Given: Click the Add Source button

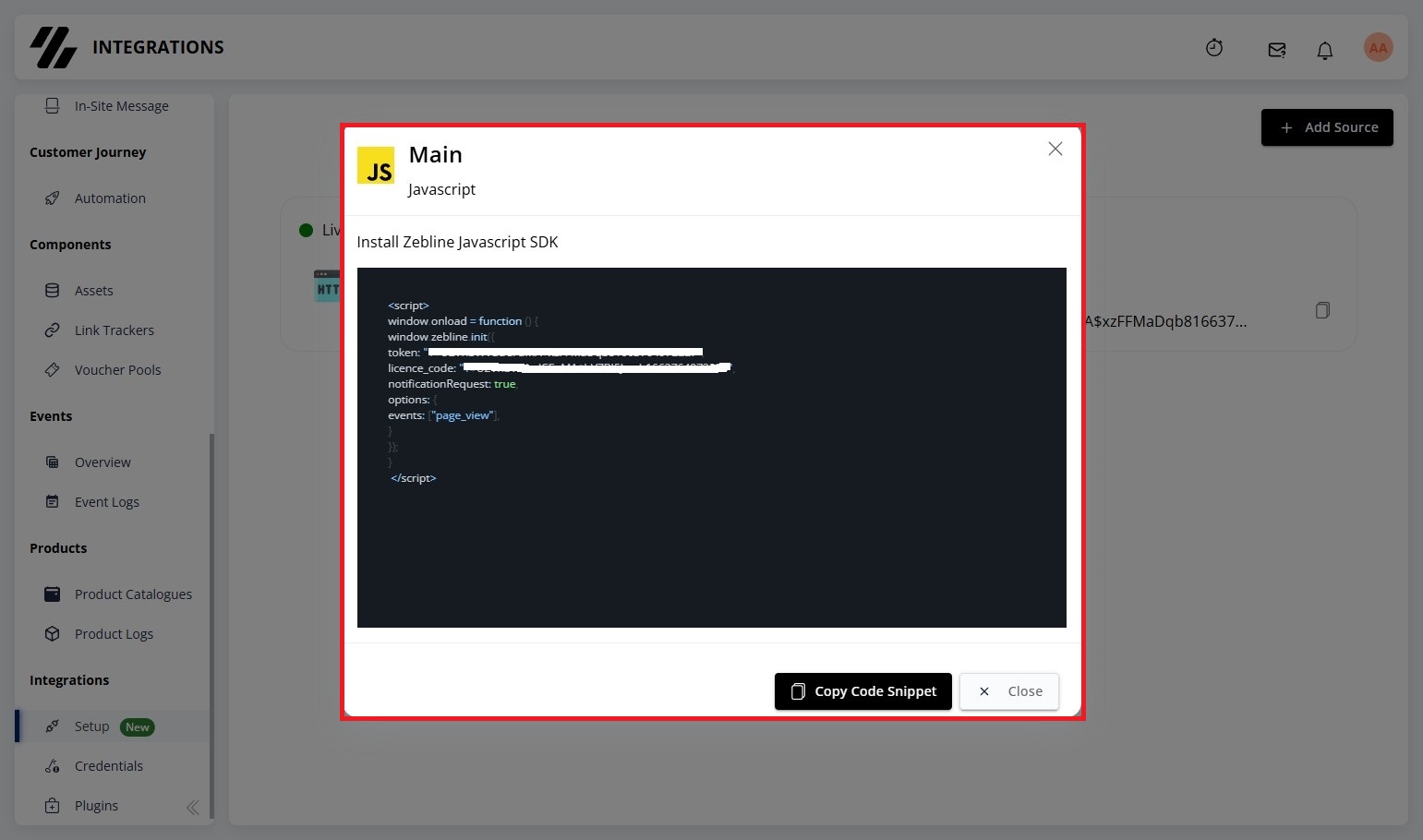Looking at the screenshot, I should click(1327, 127).
